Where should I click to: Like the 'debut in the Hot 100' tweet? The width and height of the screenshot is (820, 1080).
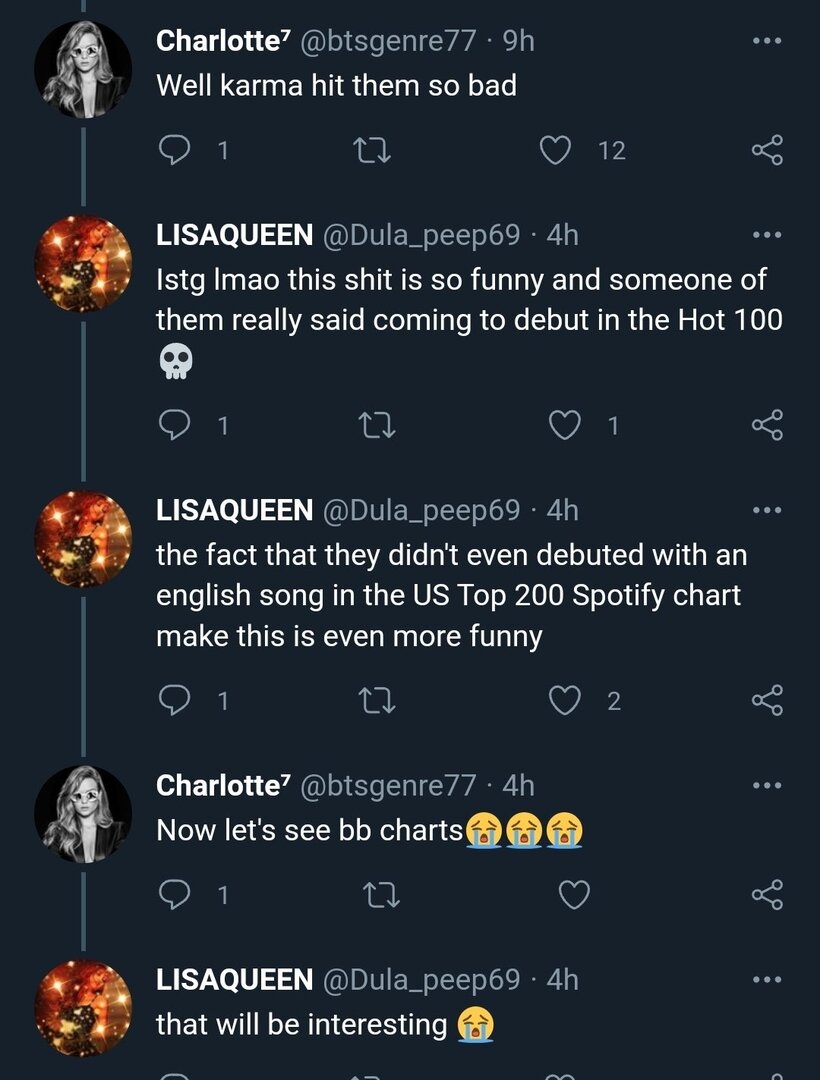[565, 425]
